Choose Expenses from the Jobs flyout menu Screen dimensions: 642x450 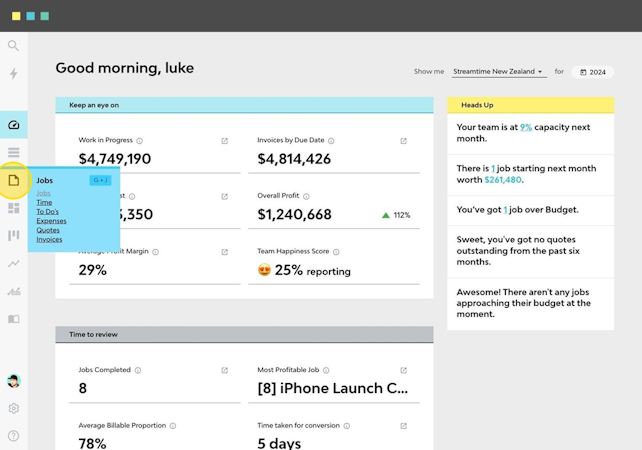(x=51, y=221)
